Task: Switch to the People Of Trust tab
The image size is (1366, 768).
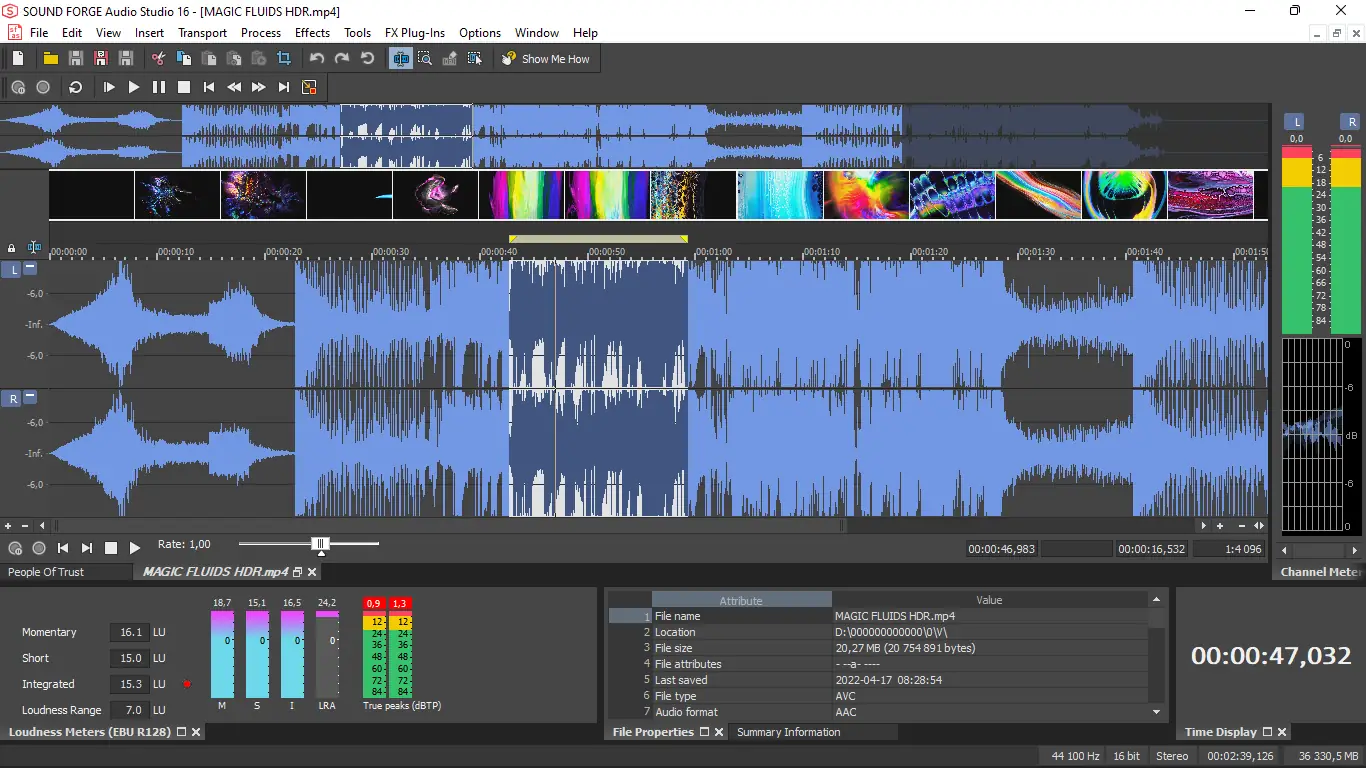Action: pos(46,572)
